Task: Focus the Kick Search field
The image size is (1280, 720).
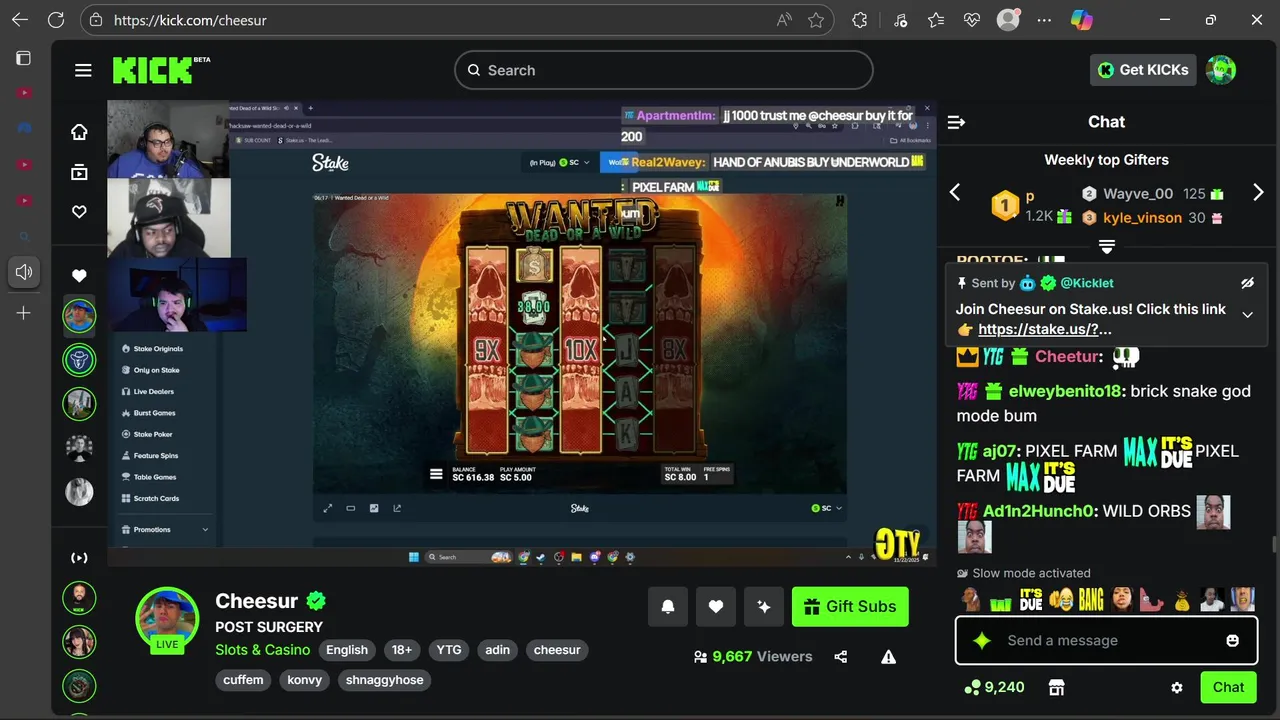Action: click(x=664, y=70)
